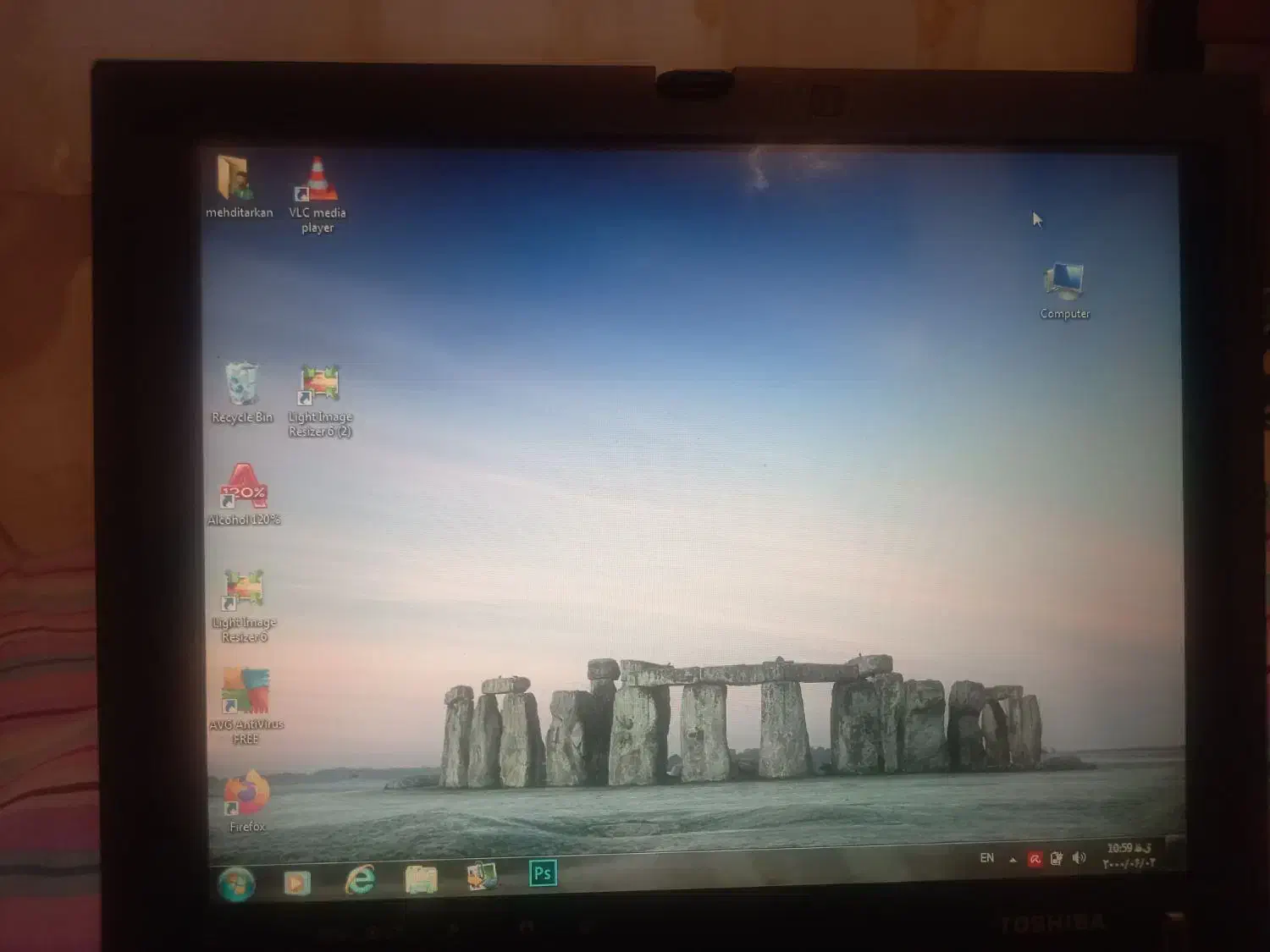Open the mehditarkan folder on desktop
The image size is (1270, 952).
[235, 180]
